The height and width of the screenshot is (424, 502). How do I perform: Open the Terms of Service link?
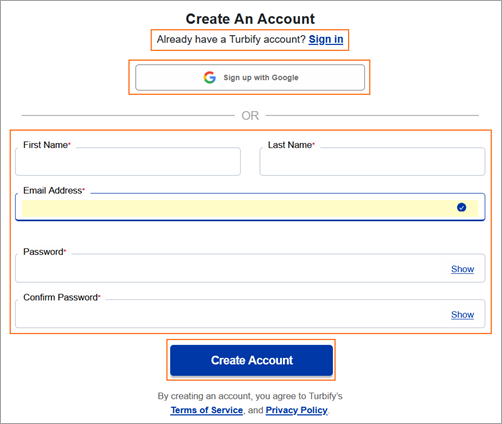[207, 410]
